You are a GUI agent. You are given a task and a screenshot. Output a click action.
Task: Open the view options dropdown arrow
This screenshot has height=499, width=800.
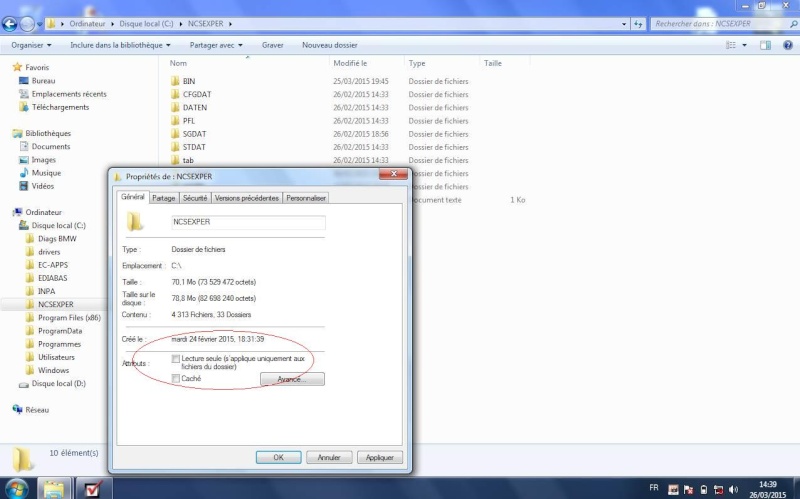point(744,45)
